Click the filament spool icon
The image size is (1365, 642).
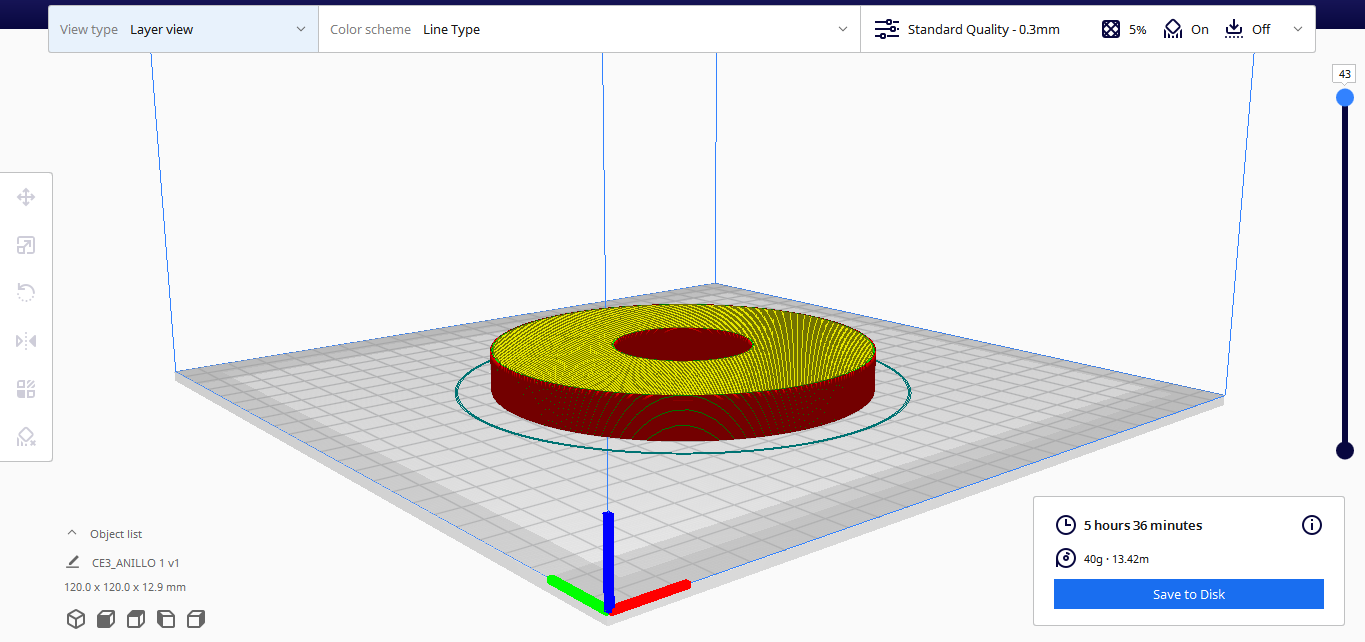(x=1066, y=559)
